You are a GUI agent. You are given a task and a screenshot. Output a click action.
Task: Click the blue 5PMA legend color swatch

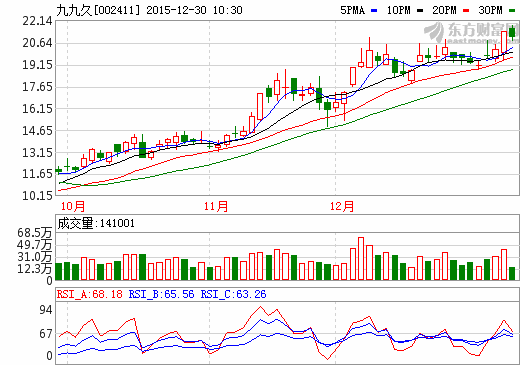[374, 11]
